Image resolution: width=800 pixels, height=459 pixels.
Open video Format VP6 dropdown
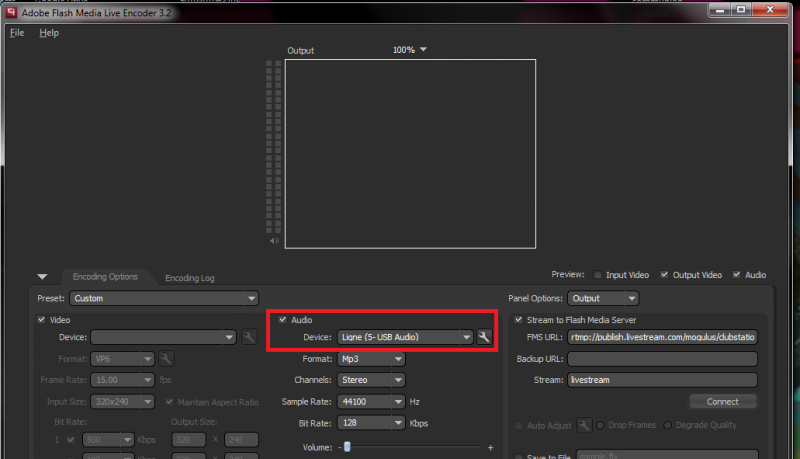tap(122, 359)
